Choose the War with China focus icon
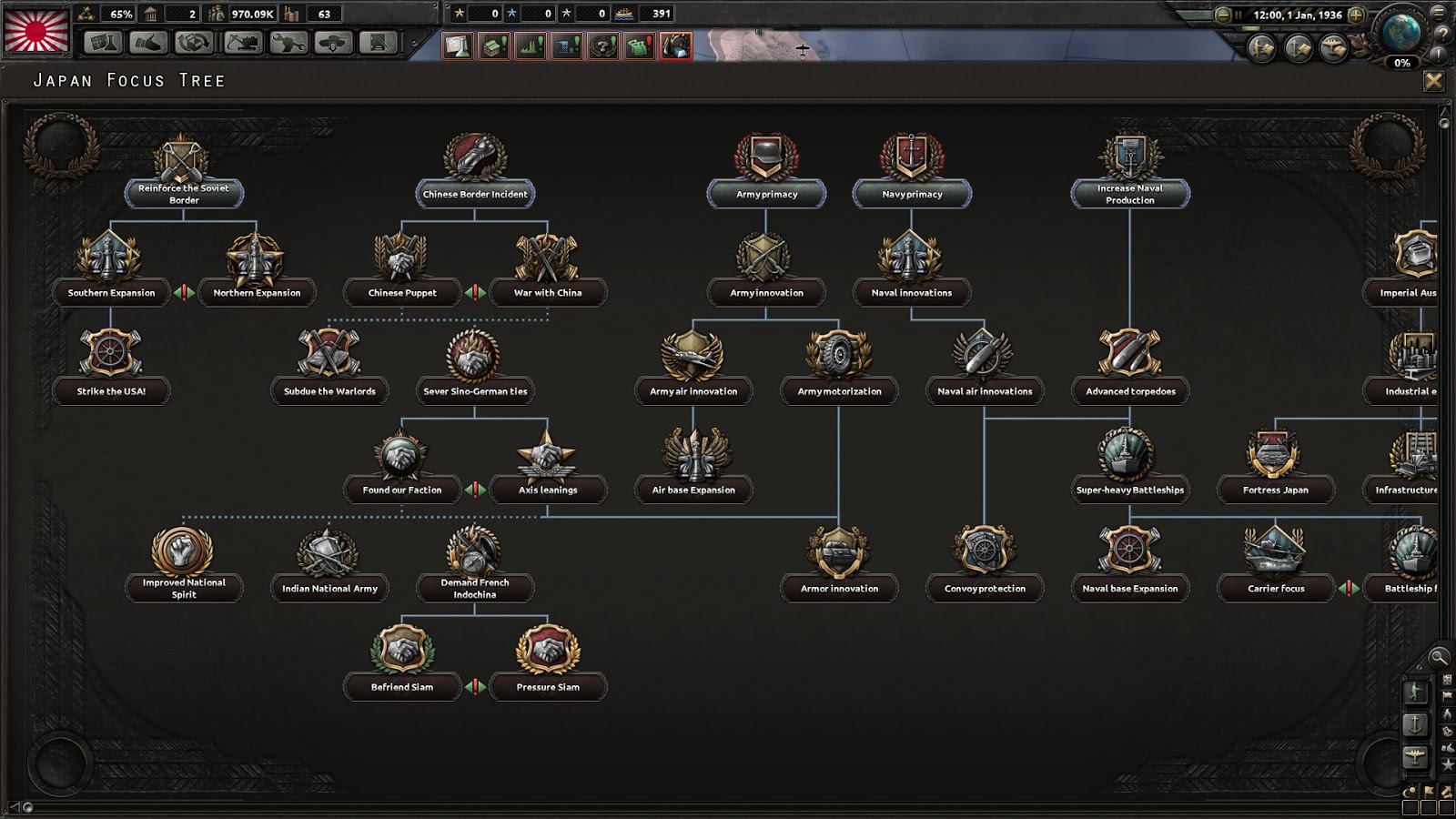This screenshot has height=819, width=1456. coord(547,256)
